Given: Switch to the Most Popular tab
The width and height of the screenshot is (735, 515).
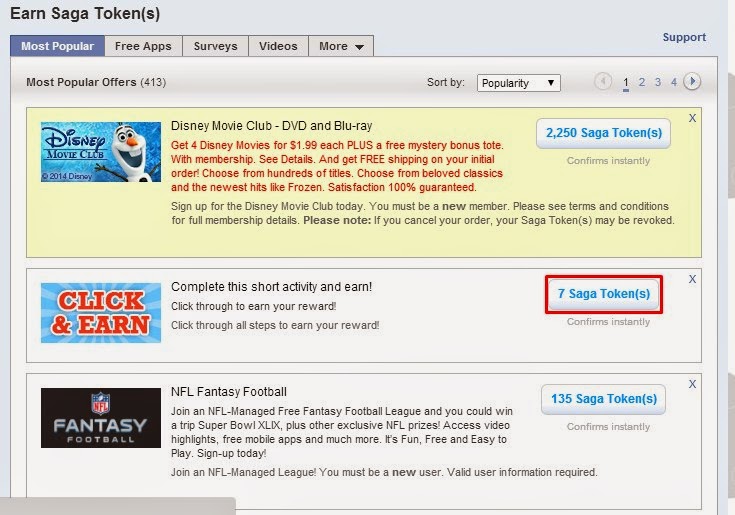Looking at the screenshot, I should (x=57, y=46).
